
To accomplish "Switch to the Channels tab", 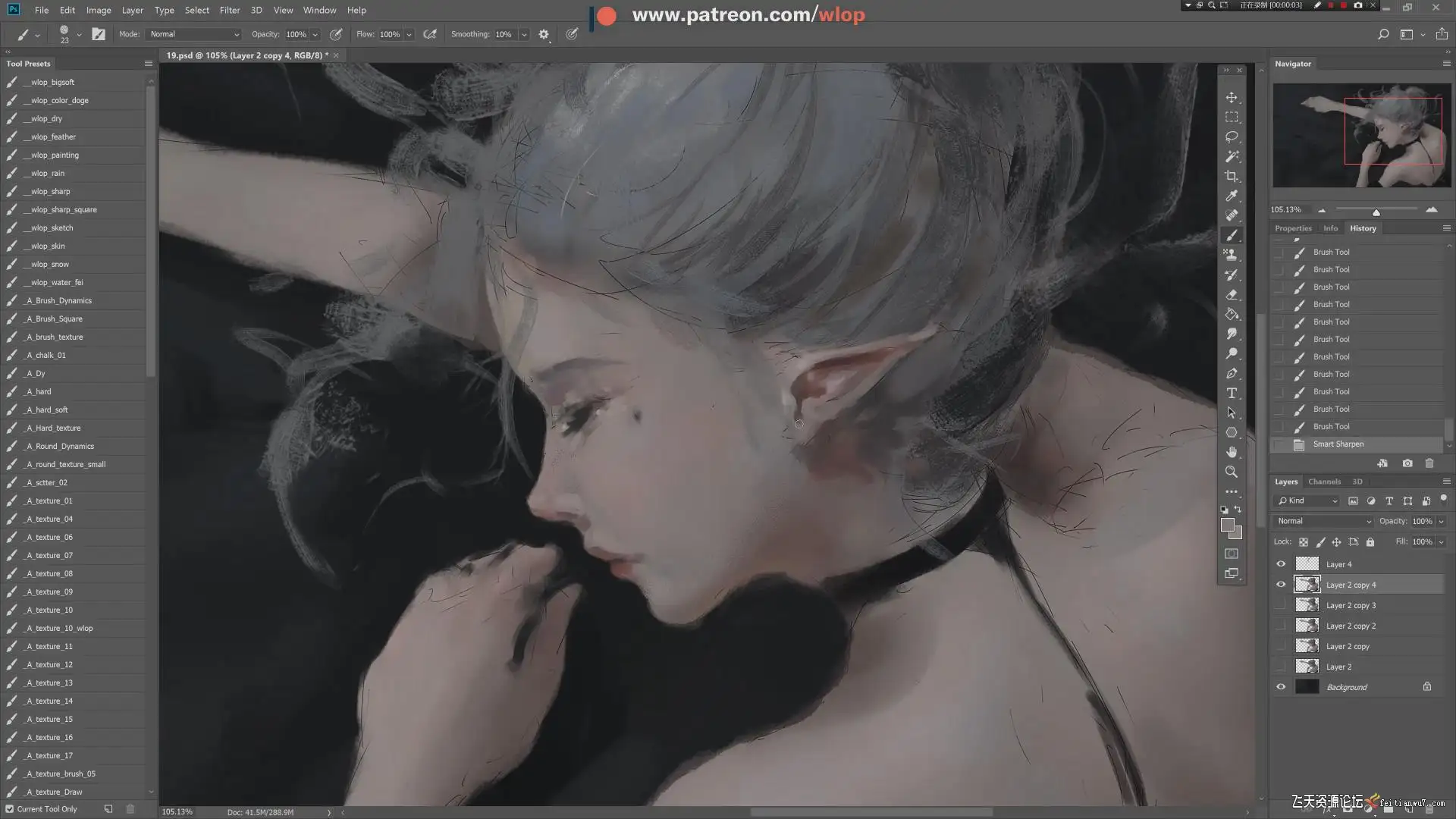I will 1324,482.
